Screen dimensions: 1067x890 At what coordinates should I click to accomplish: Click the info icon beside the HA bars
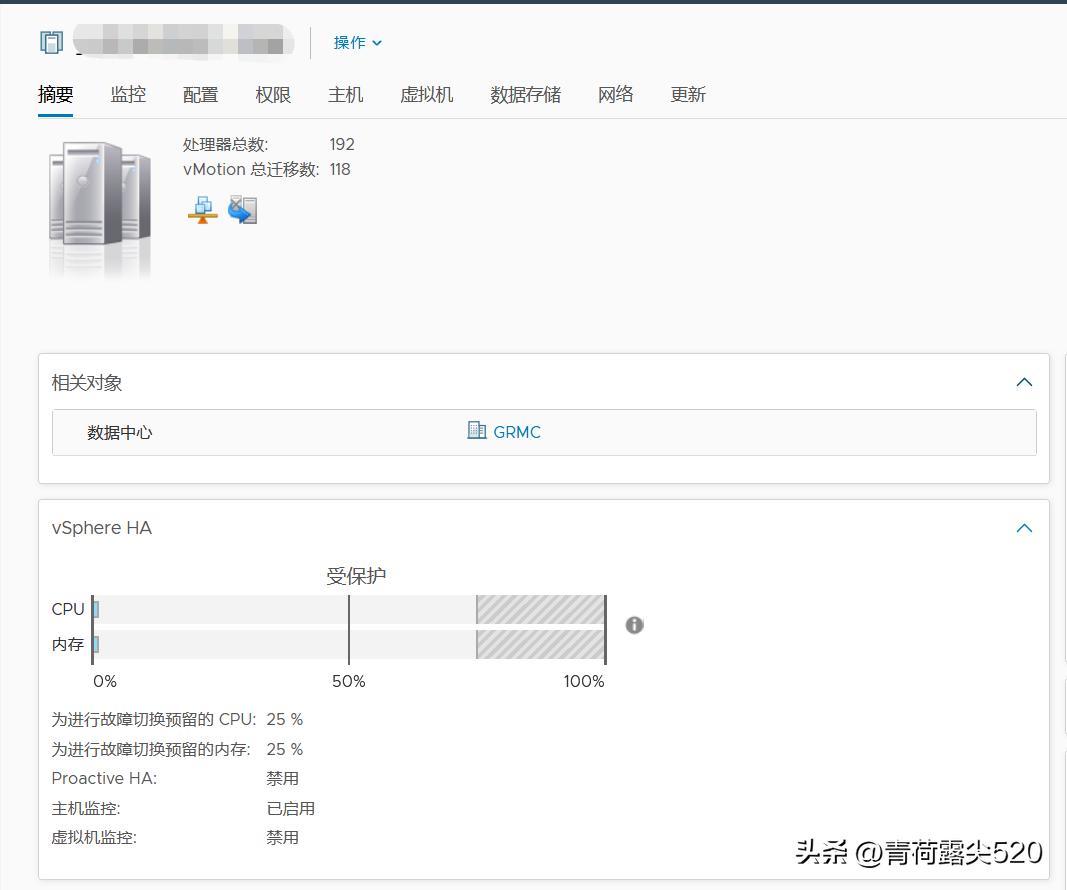click(x=634, y=625)
